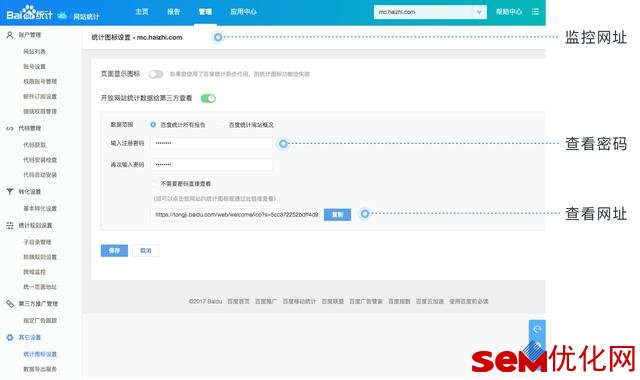Image resolution: width=640 pixels, height=380 pixels.
Task: Open 数据导出服务 in the sidebar
Action: (40, 369)
